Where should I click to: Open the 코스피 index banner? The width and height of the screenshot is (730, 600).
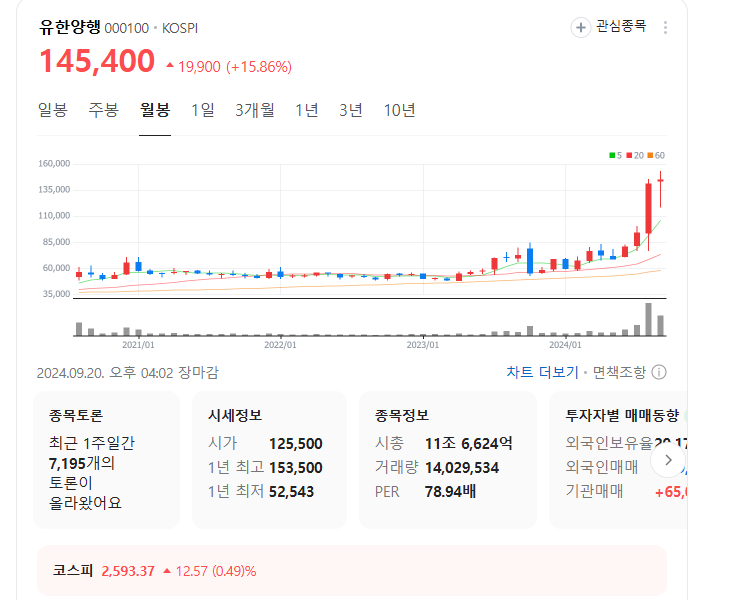[352, 571]
